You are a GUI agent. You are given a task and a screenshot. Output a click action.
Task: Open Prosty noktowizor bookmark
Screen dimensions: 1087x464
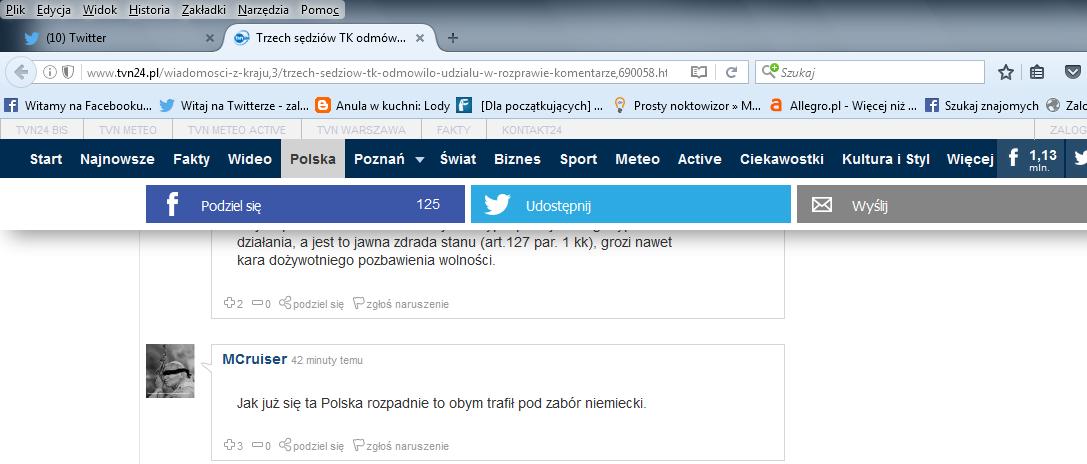pyautogui.click(x=687, y=105)
